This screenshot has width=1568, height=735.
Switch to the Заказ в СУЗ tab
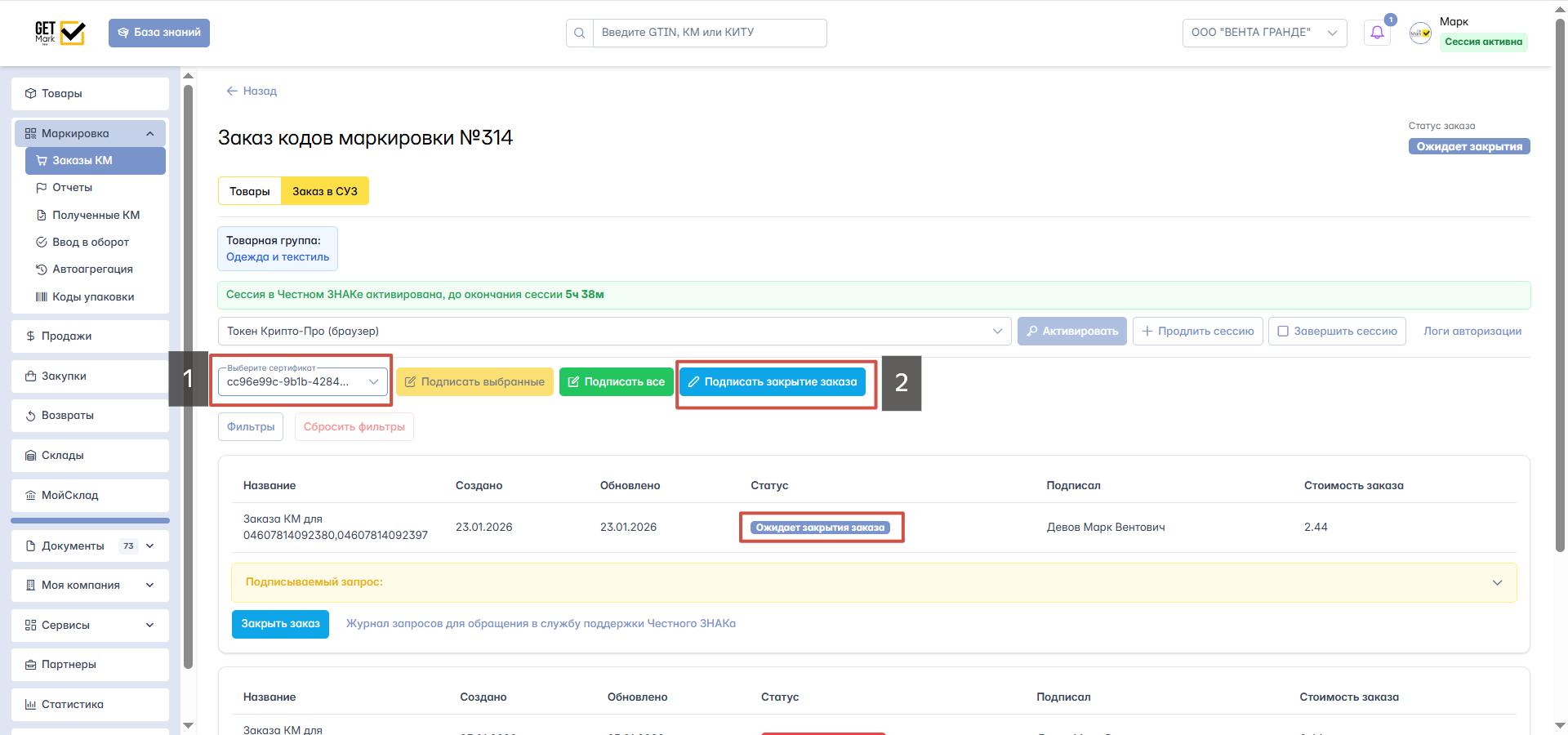pos(325,191)
